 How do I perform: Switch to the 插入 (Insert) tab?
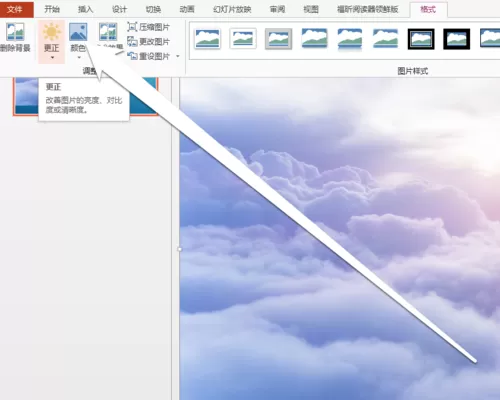[85, 9]
